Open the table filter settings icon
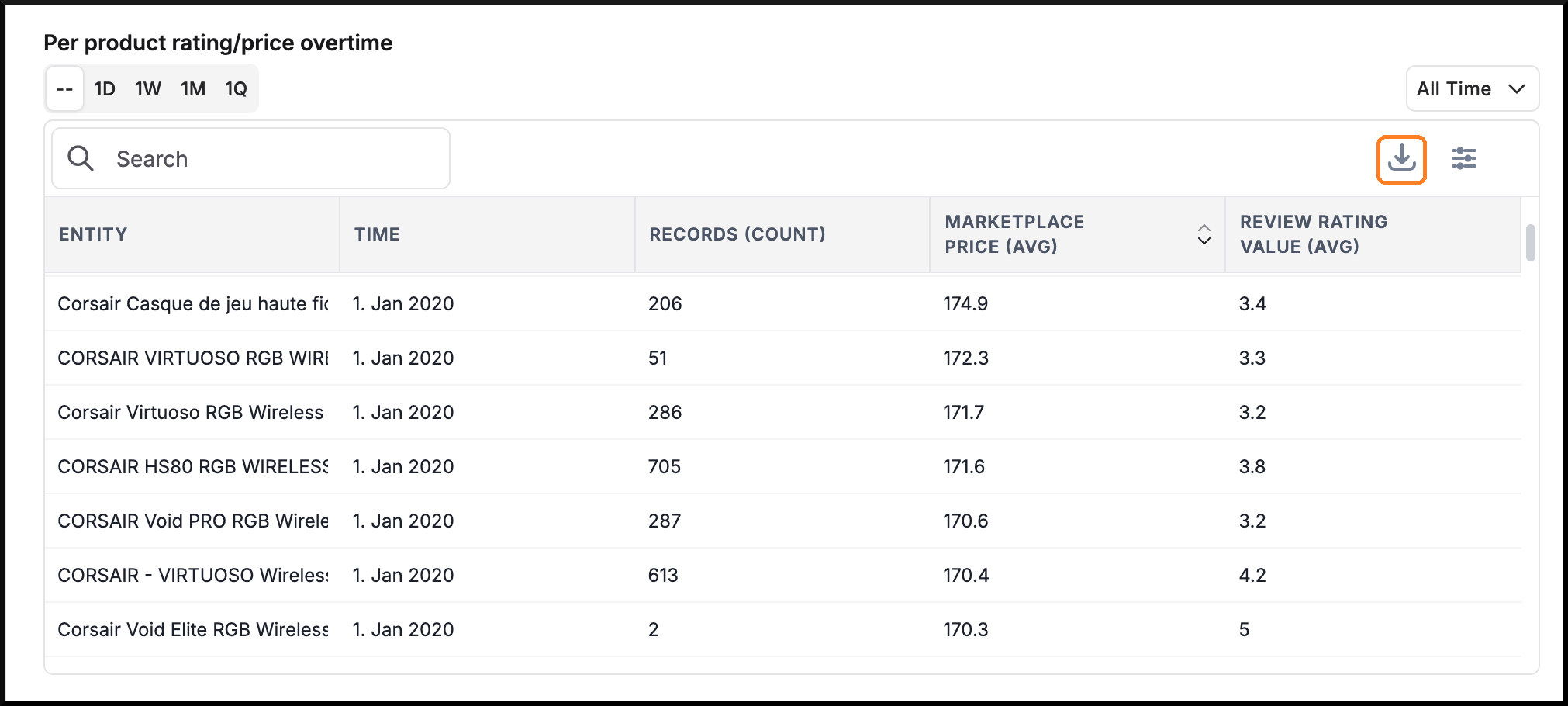 pyautogui.click(x=1464, y=158)
